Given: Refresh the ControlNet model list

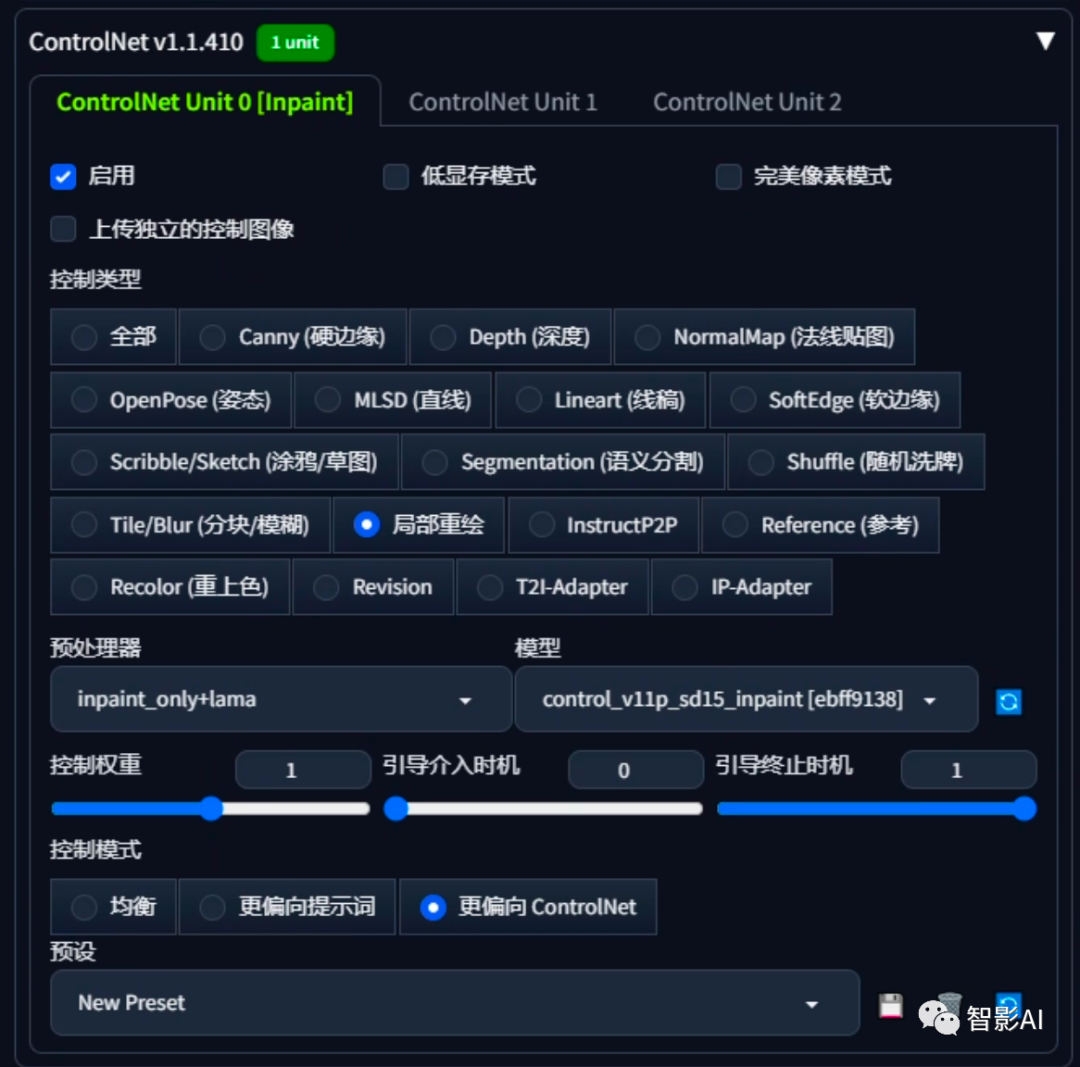Looking at the screenshot, I should (x=1008, y=701).
